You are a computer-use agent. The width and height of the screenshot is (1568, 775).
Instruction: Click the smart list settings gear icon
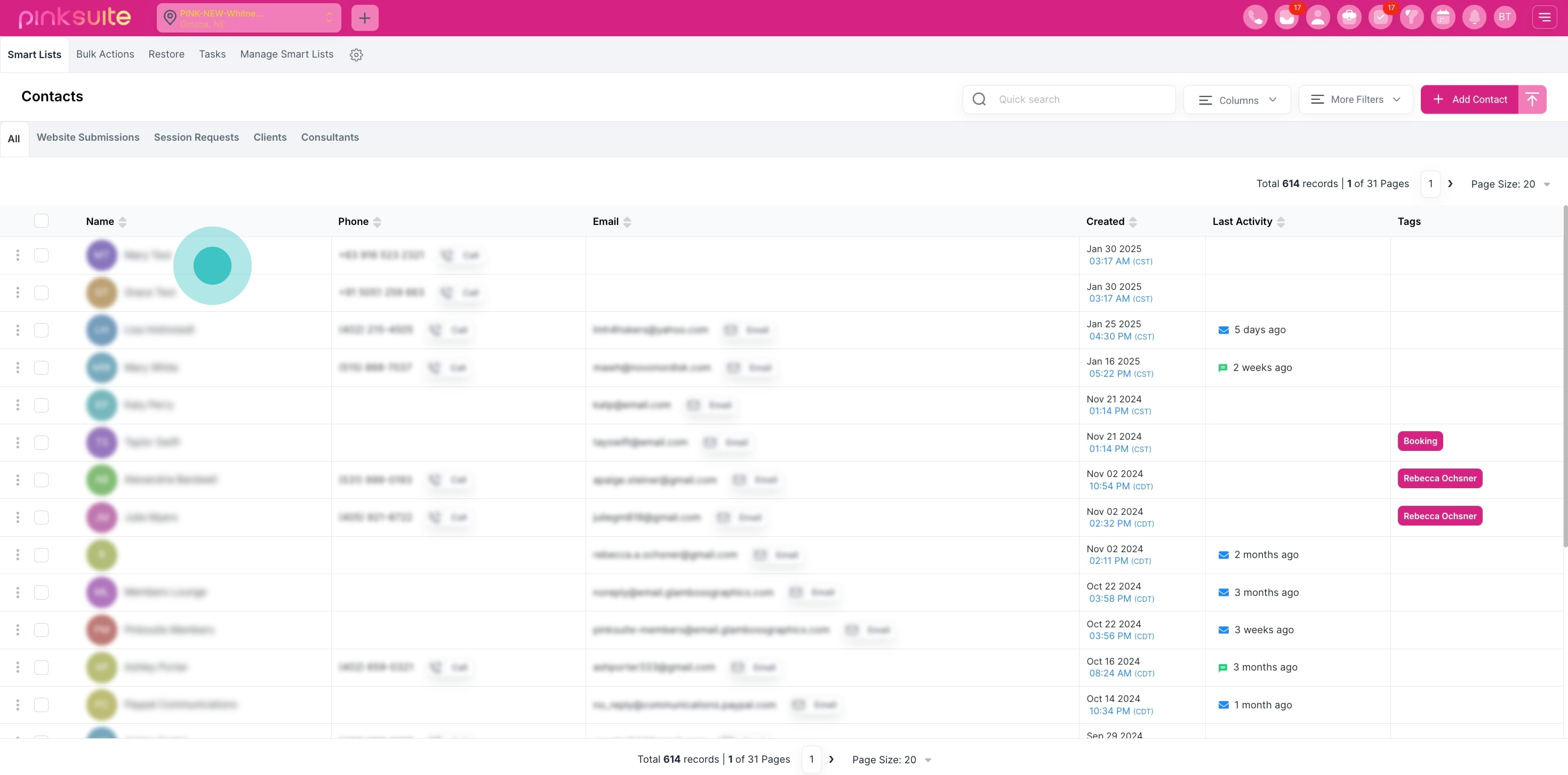point(356,55)
